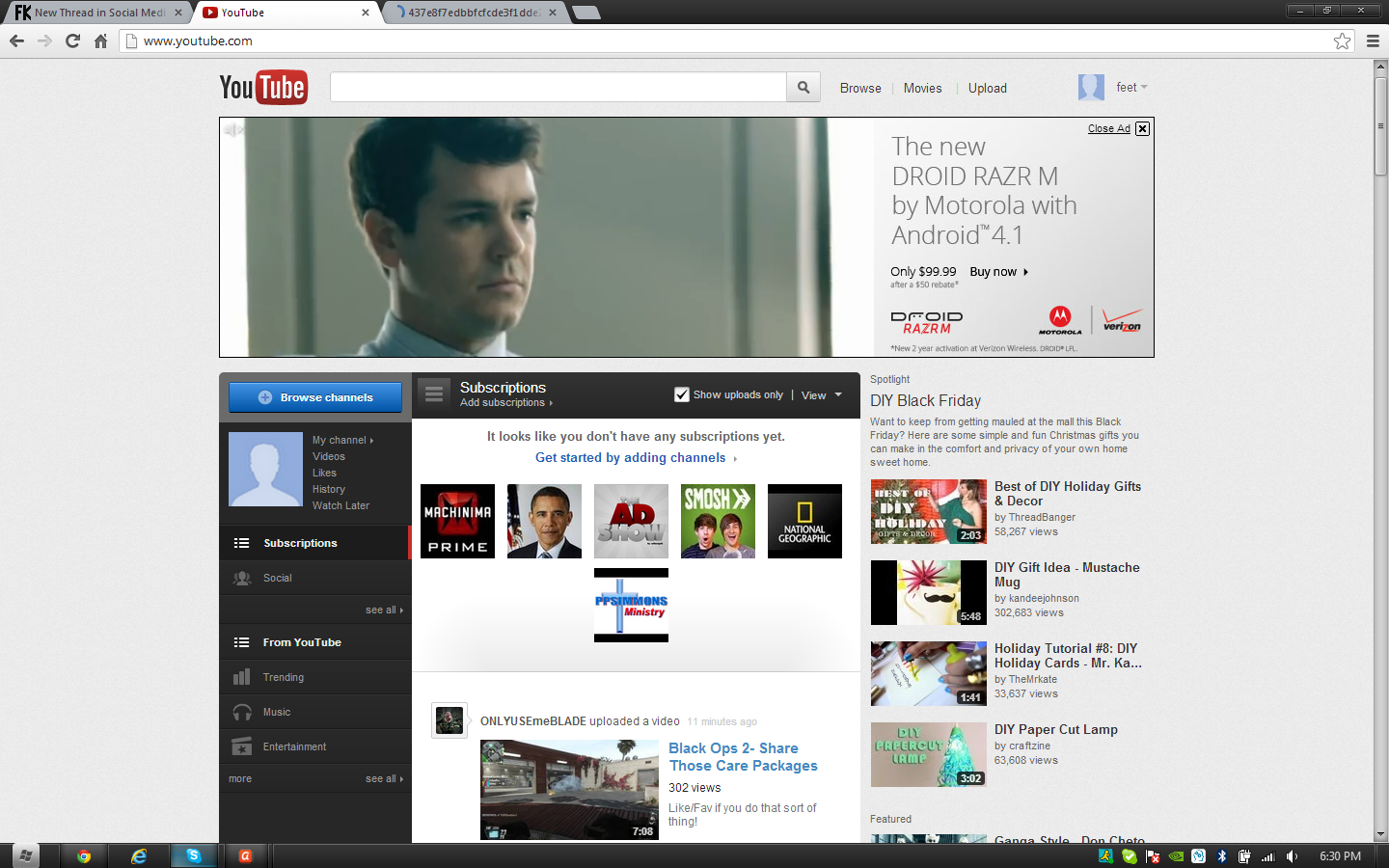Open PPSimmons Ministry channel tile

pyautogui.click(x=631, y=605)
